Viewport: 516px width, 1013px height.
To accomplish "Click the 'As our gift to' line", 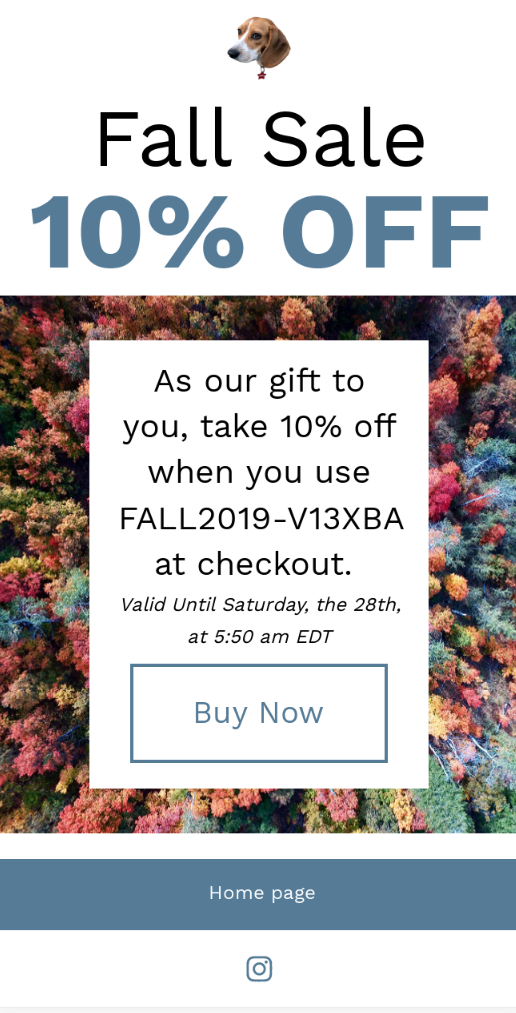I will click(259, 382).
